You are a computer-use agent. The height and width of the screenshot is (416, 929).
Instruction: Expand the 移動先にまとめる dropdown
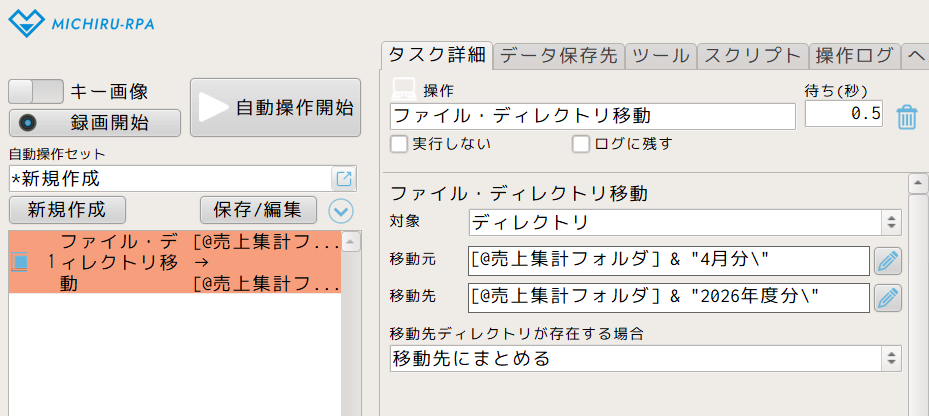pyautogui.click(x=646, y=358)
